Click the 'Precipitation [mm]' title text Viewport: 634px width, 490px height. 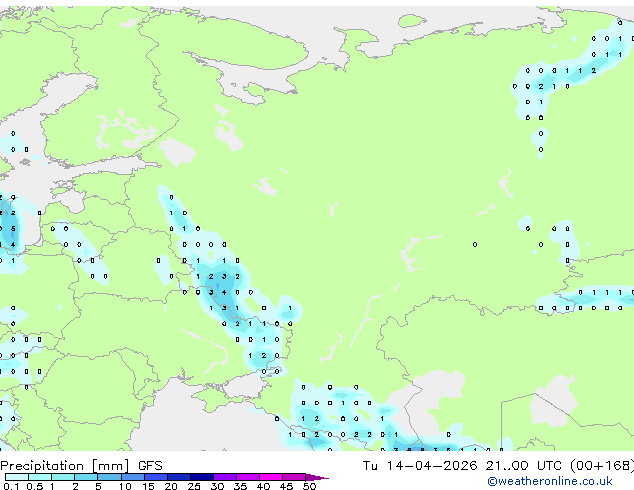[65, 466]
